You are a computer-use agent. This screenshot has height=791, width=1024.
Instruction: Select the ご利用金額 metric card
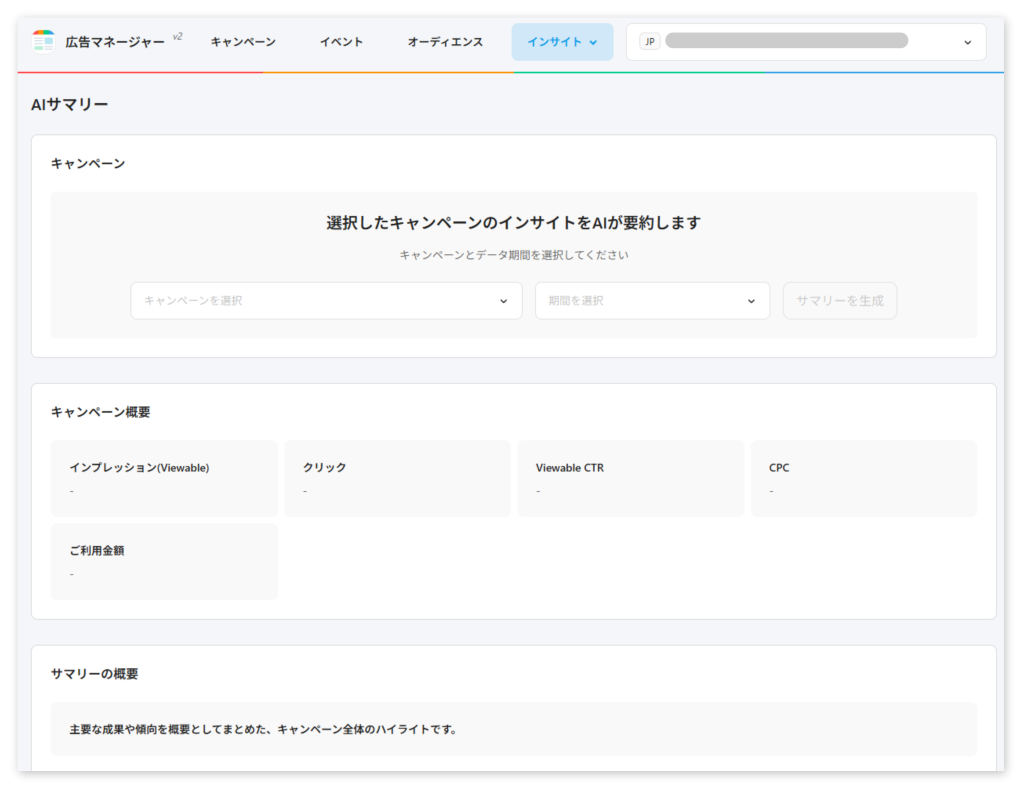point(164,561)
